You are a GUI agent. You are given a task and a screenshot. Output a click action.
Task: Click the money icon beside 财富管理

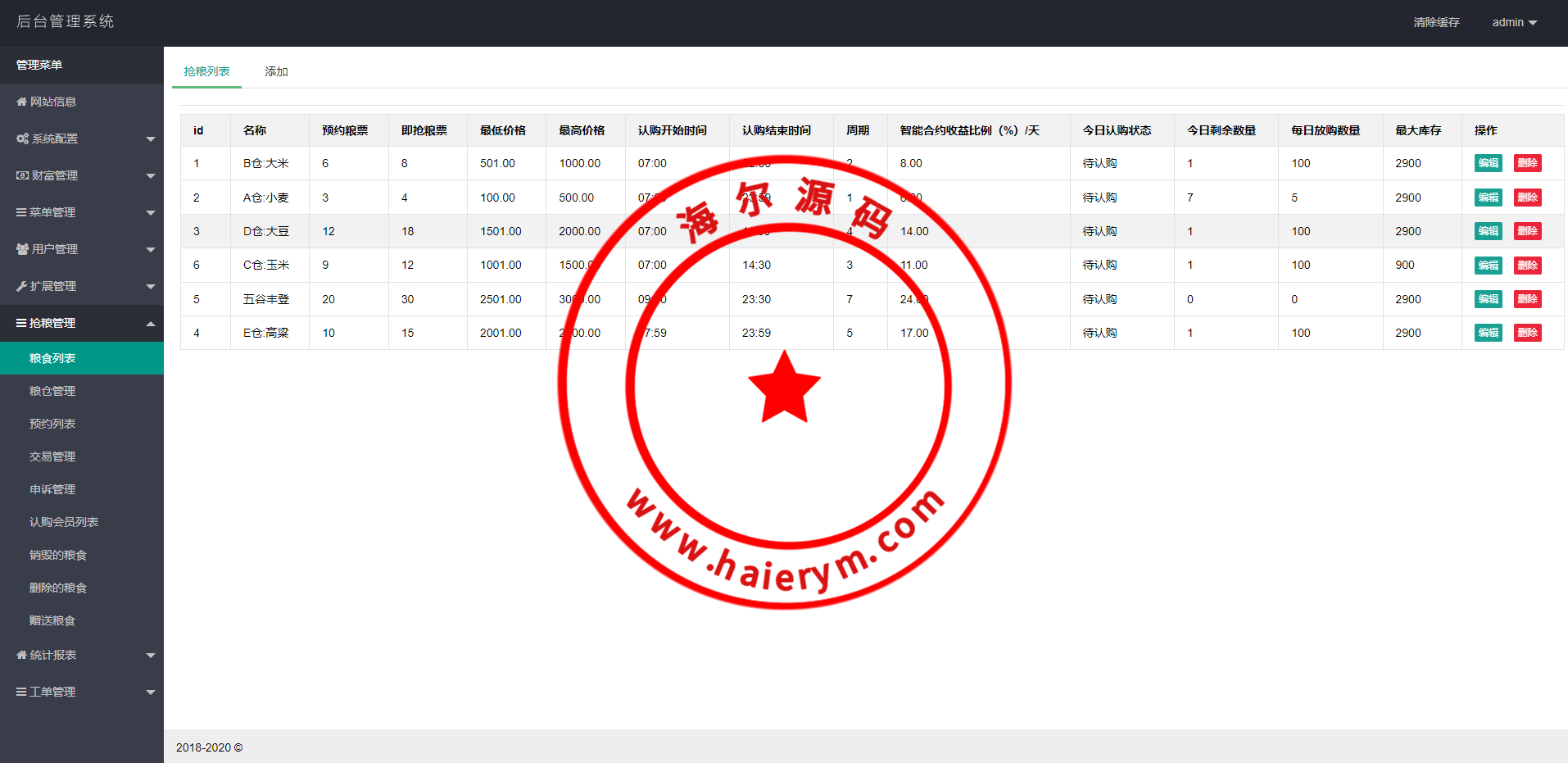coord(22,175)
